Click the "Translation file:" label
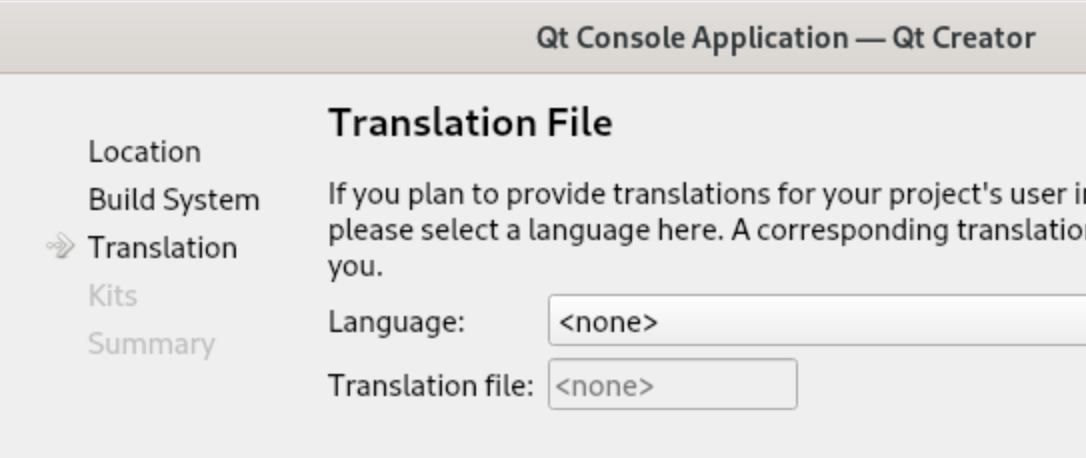Screen dimensions: 1086x458 [430, 385]
